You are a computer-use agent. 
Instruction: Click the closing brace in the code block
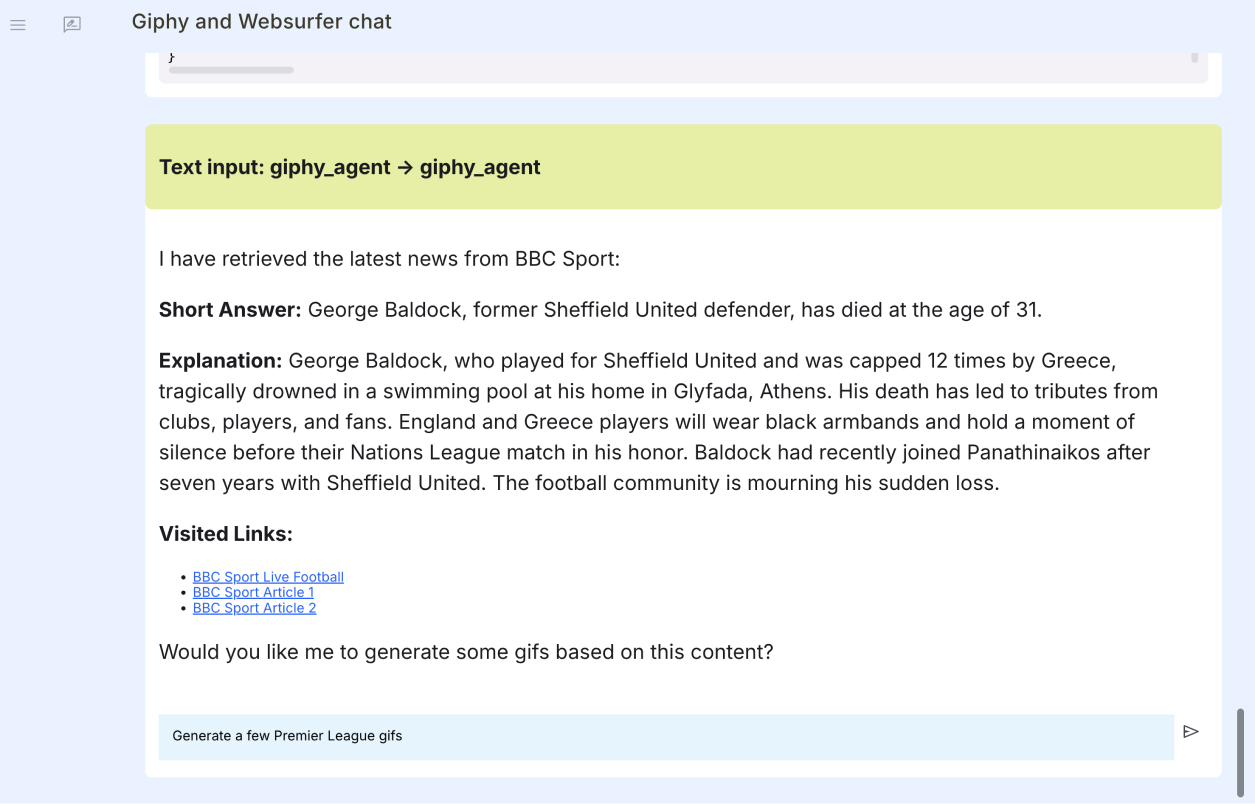point(171,57)
